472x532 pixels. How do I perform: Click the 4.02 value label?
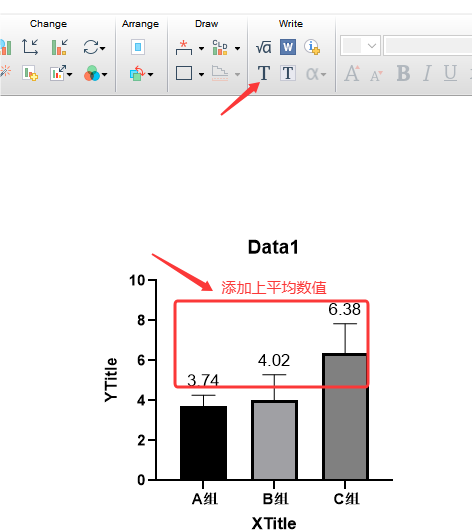tap(274, 360)
